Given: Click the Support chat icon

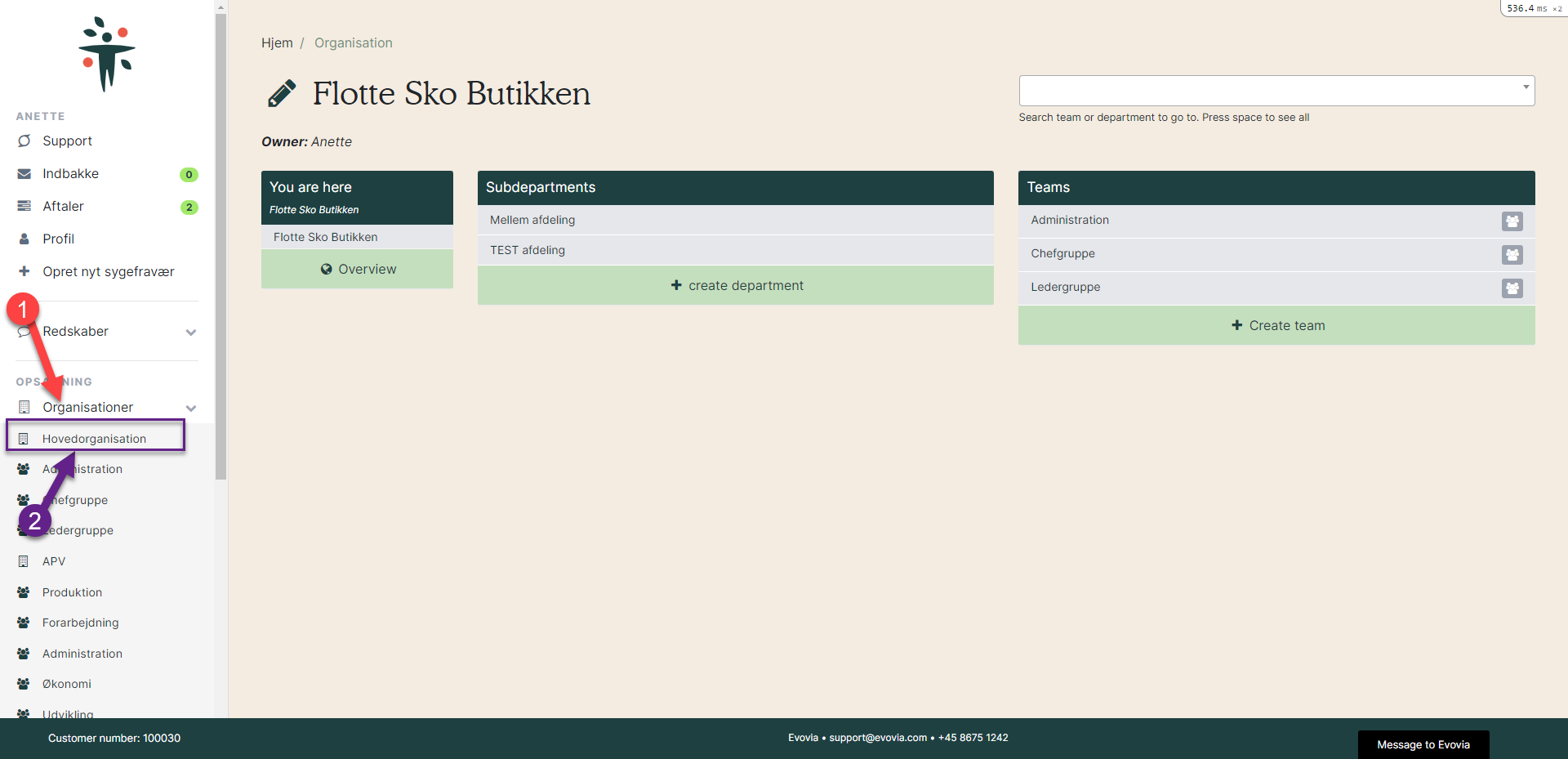Looking at the screenshot, I should (24, 141).
